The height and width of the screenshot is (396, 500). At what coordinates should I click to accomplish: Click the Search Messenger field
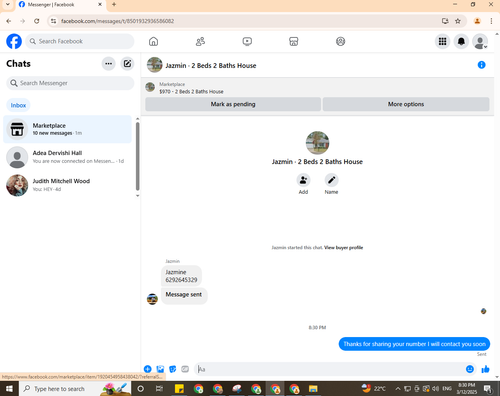70,83
